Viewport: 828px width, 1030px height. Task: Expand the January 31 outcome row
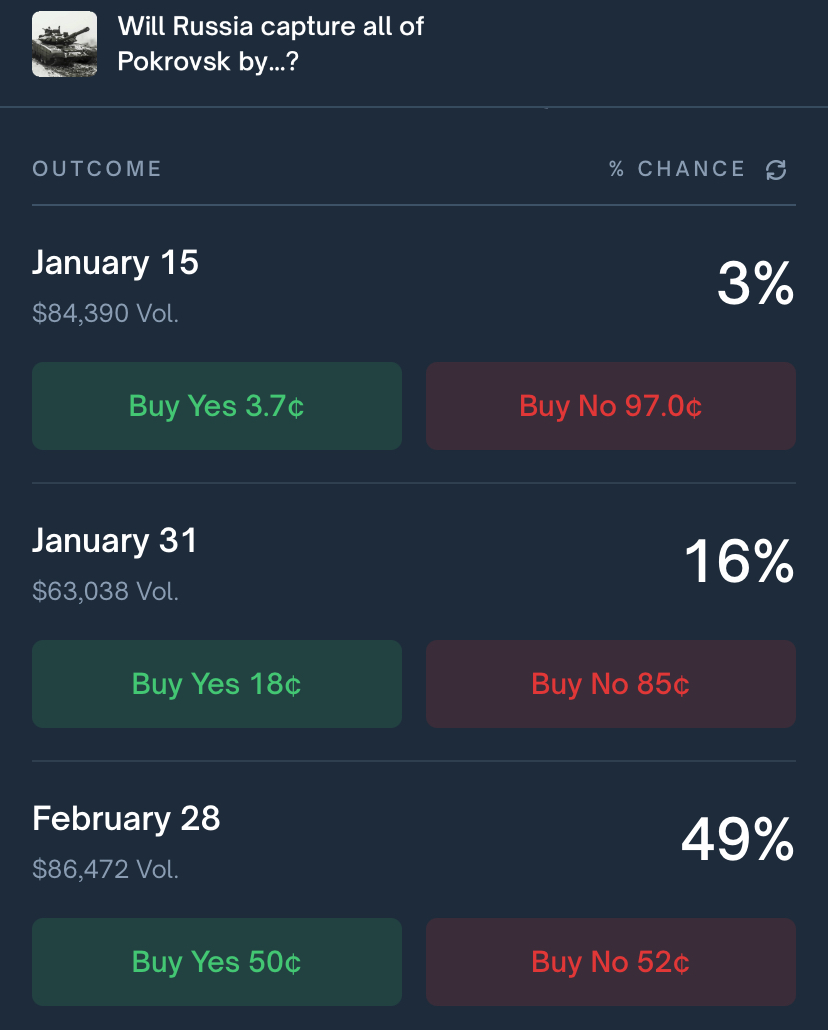tap(116, 541)
